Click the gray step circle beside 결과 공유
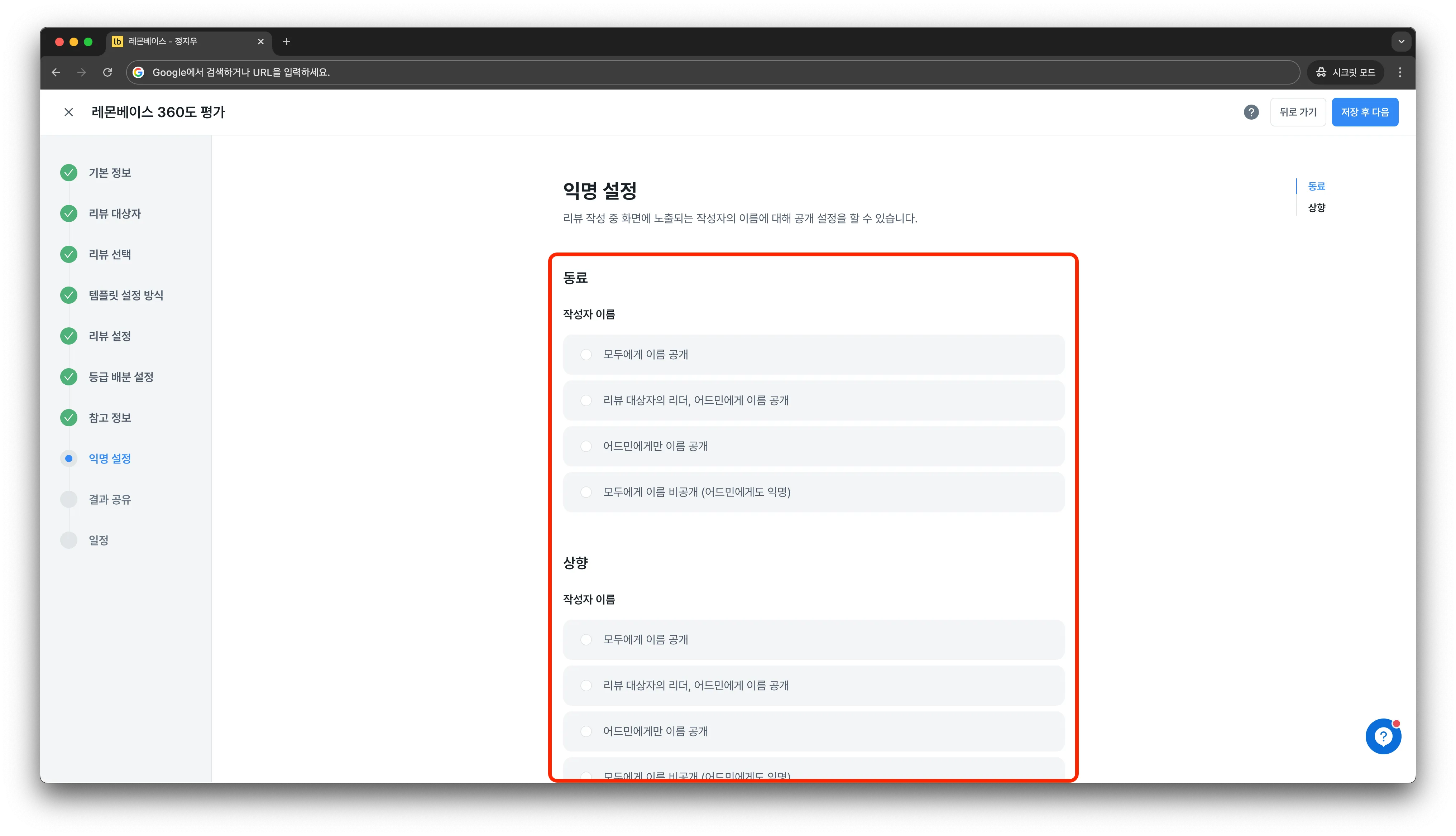 (69, 500)
